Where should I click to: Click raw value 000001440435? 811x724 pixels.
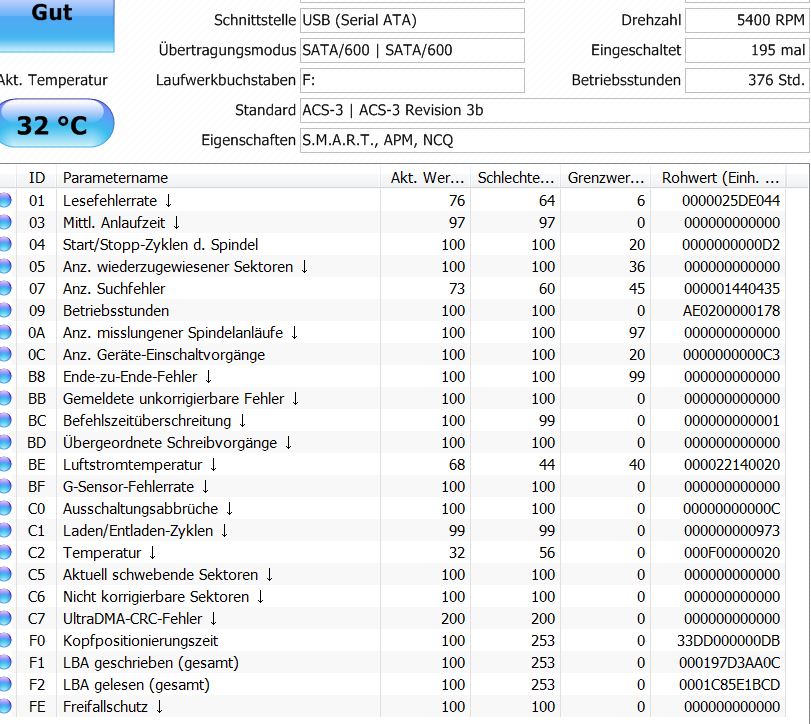[x=732, y=289]
